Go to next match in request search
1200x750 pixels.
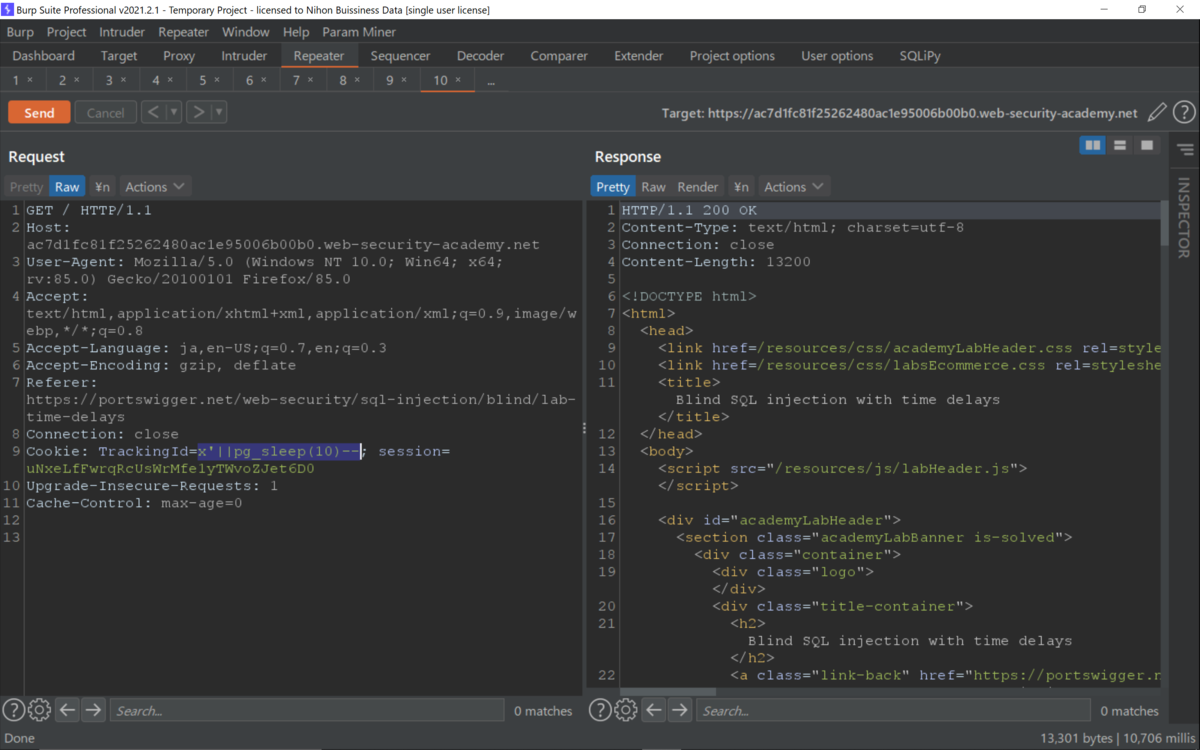(93, 710)
